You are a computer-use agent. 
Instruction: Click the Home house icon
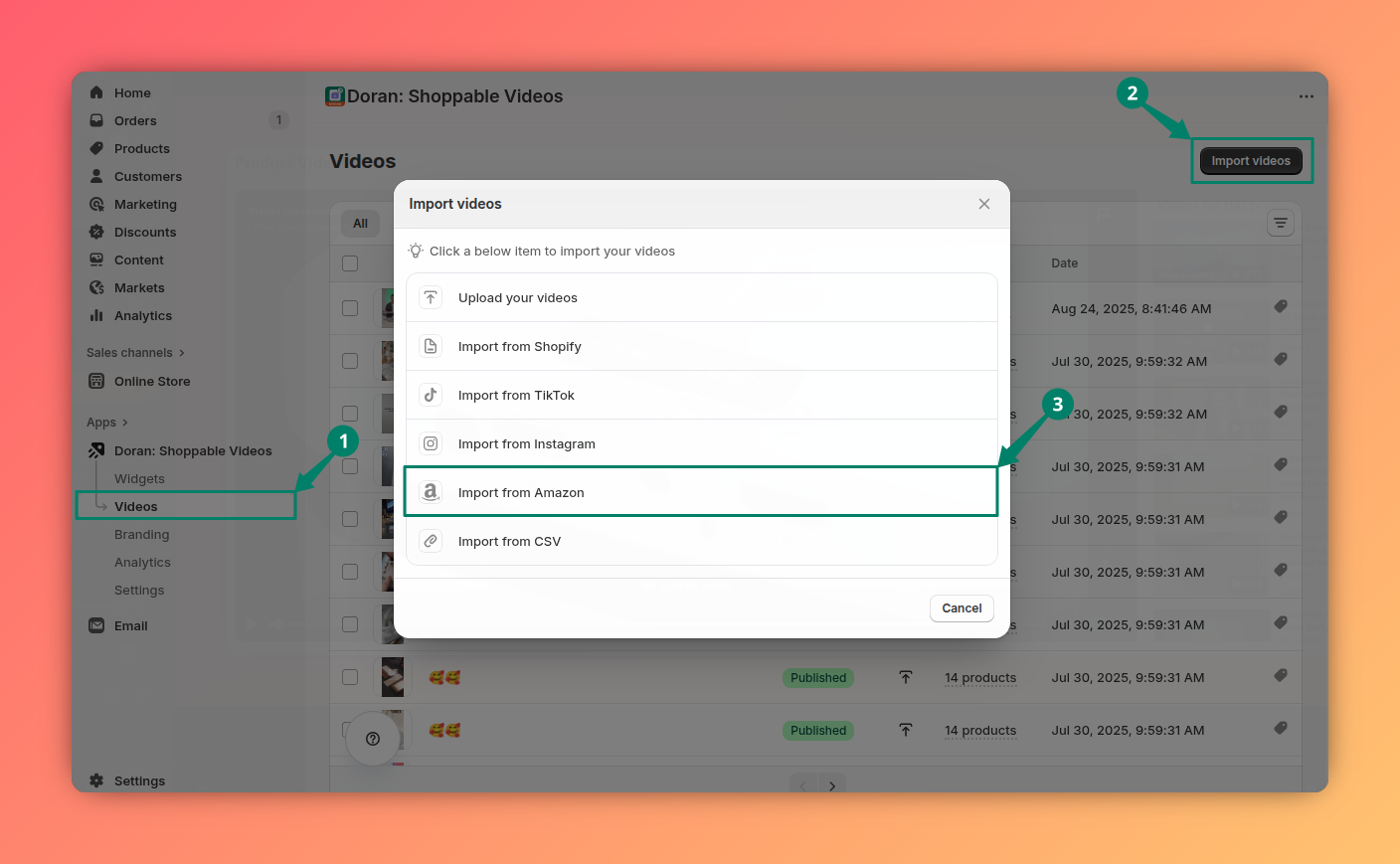96,92
